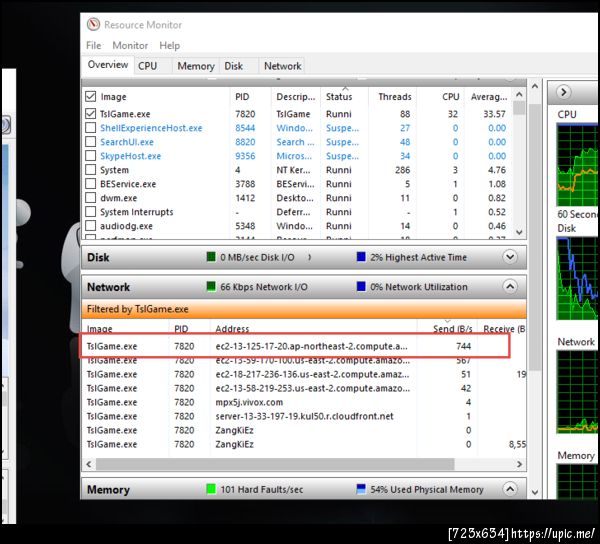The height and width of the screenshot is (544, 600).
Task: Sort network list by Send (B/s) header
Action: click(447, 329)
